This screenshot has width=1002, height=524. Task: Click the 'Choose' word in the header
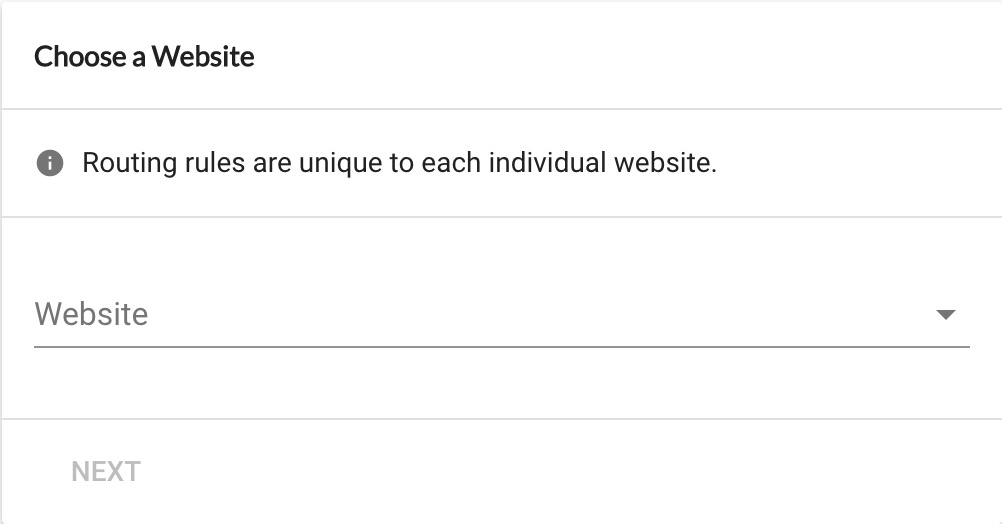pos(81,56)
